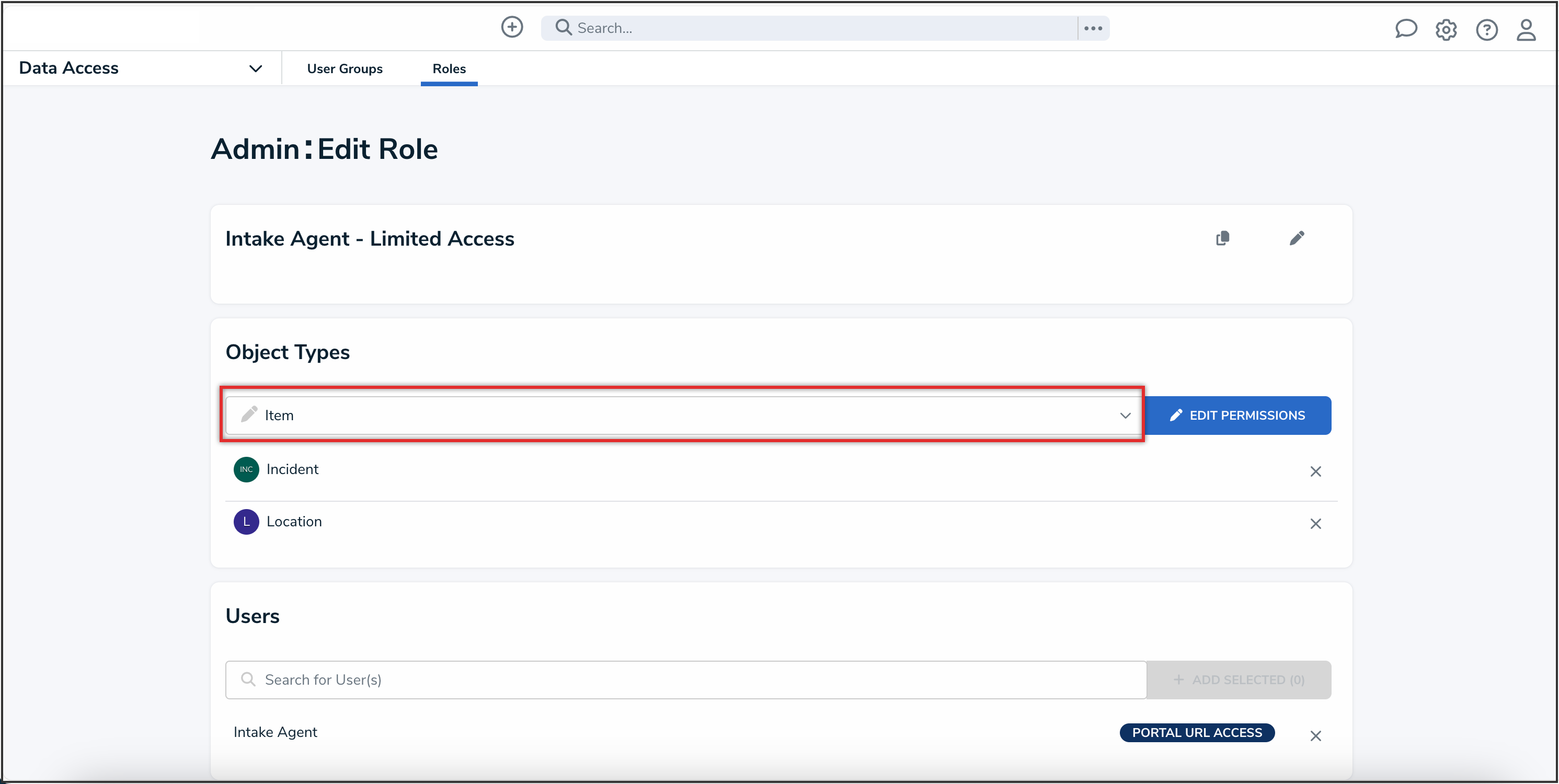Click the pencil icon to rename role
This screenshot has width=1559, height=784.
pos(1297,238)
